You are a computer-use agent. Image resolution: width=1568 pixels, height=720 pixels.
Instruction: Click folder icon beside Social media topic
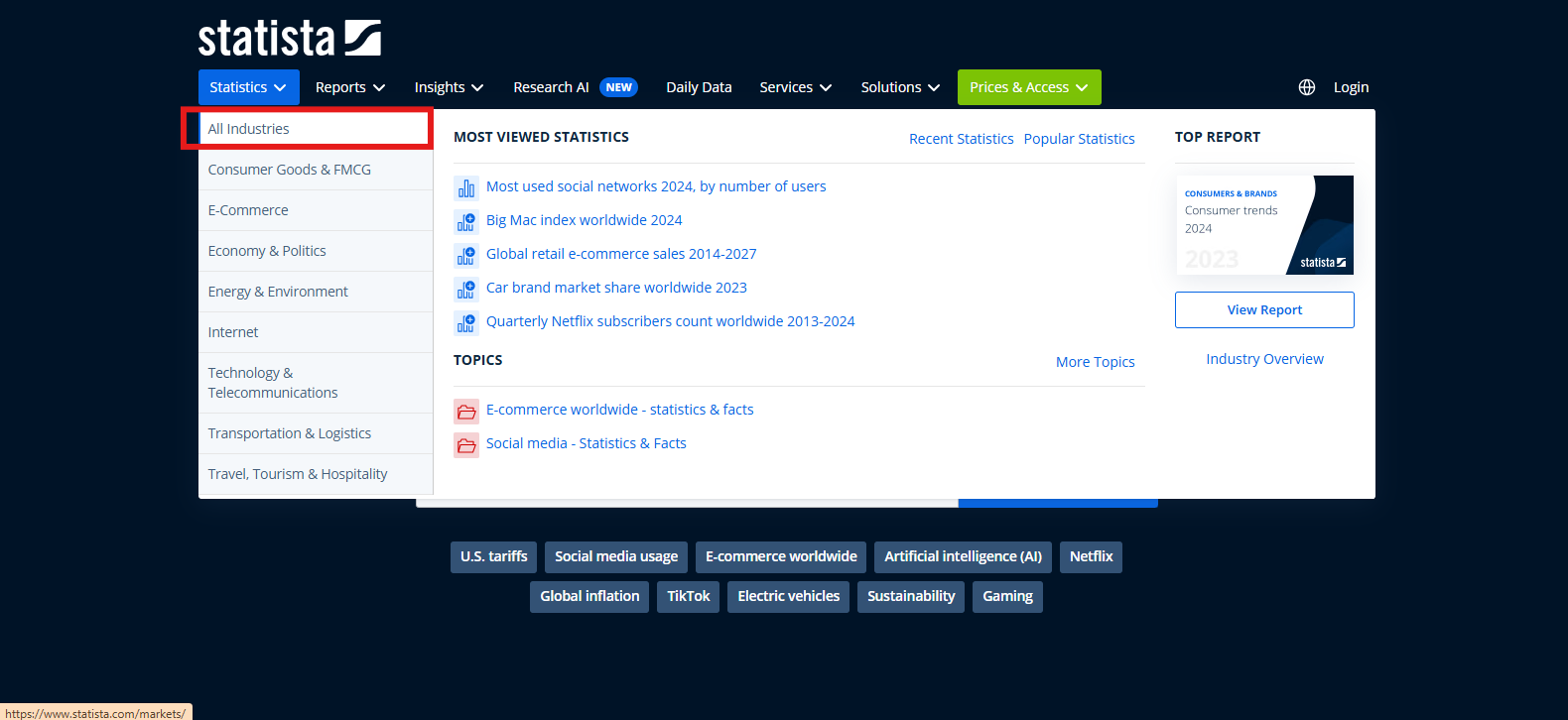click(465, 444)
